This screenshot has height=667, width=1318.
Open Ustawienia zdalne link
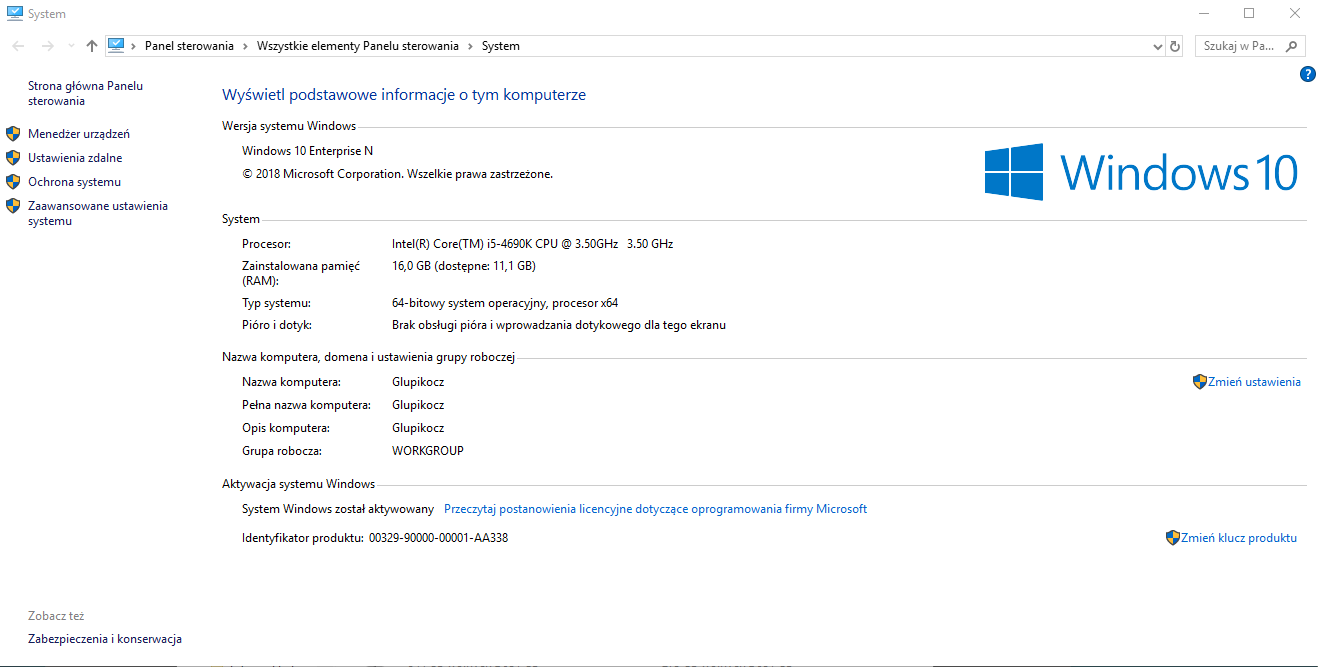coord(75,158)
